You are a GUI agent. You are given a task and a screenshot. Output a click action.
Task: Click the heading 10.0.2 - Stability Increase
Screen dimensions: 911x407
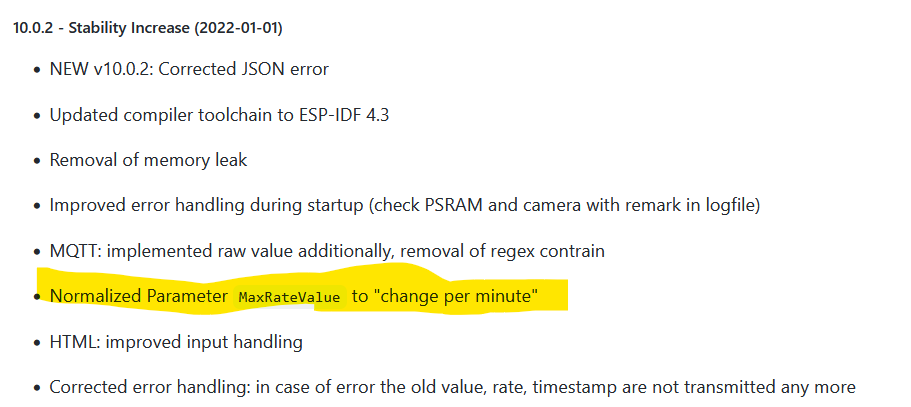coord(148,28)
